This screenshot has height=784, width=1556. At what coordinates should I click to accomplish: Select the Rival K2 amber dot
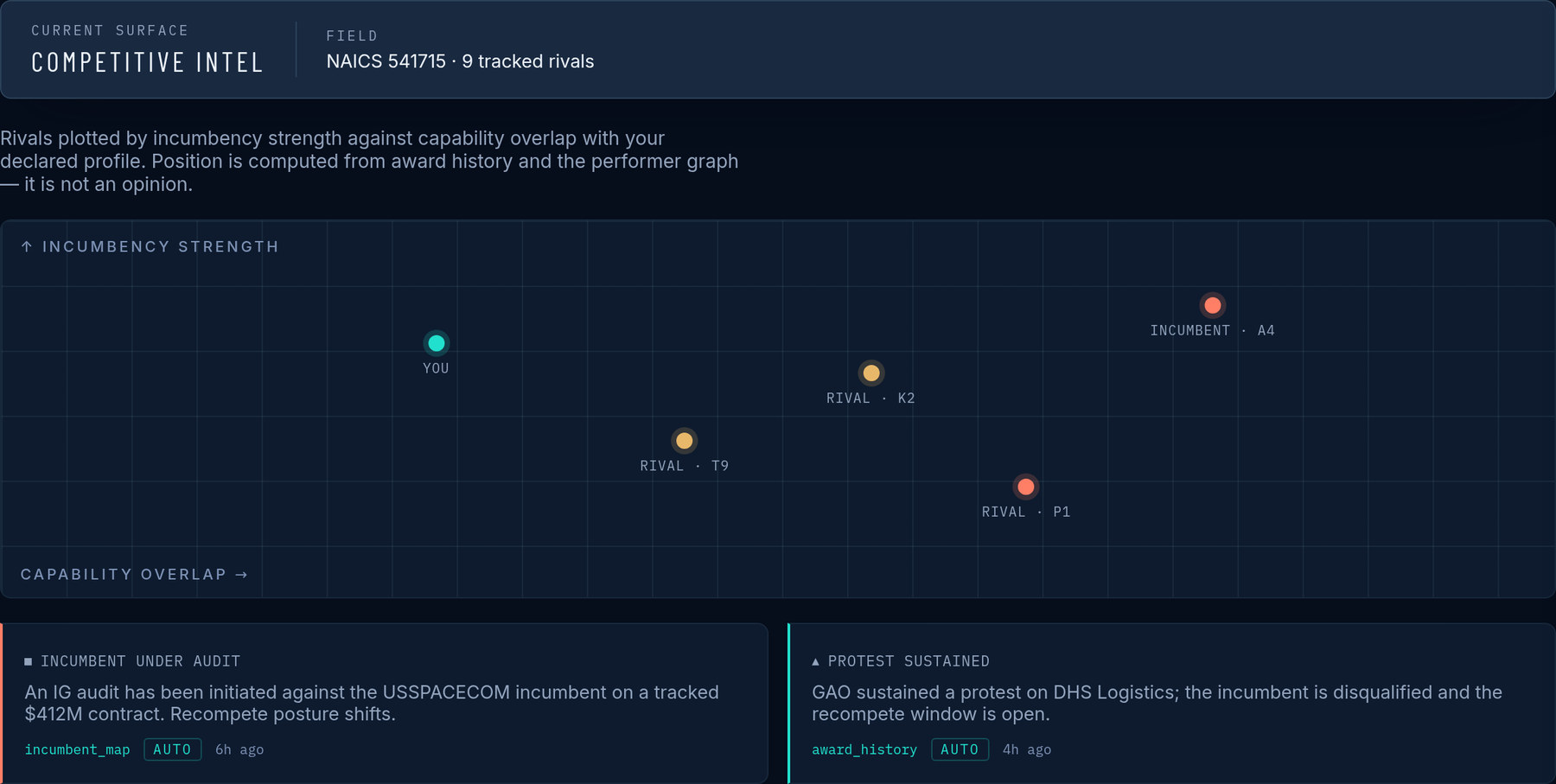tap(871, 373)
